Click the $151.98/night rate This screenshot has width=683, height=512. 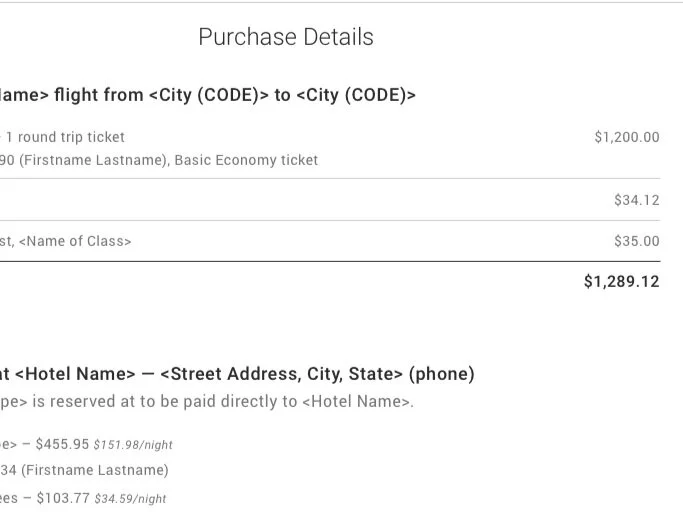(x=133, y=445)
